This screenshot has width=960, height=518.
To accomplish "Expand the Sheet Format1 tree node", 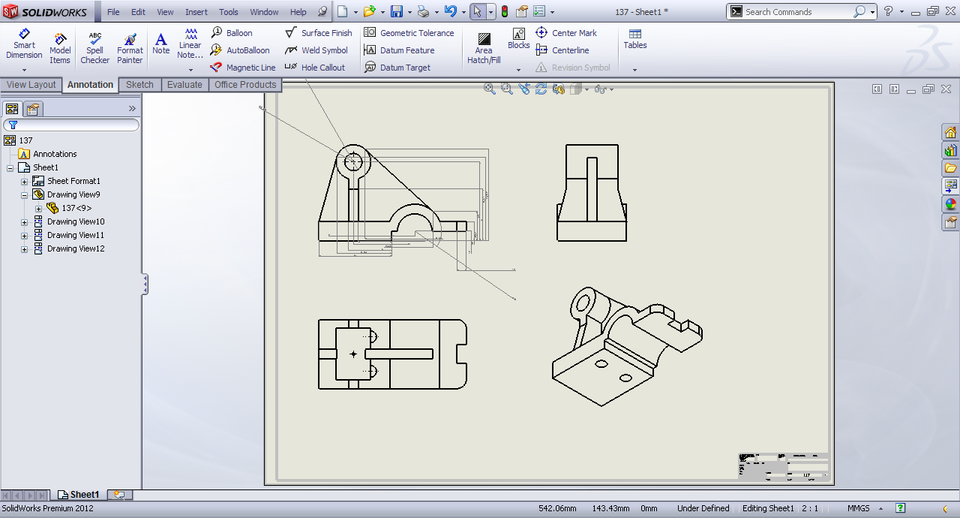I will pos(24,181).
